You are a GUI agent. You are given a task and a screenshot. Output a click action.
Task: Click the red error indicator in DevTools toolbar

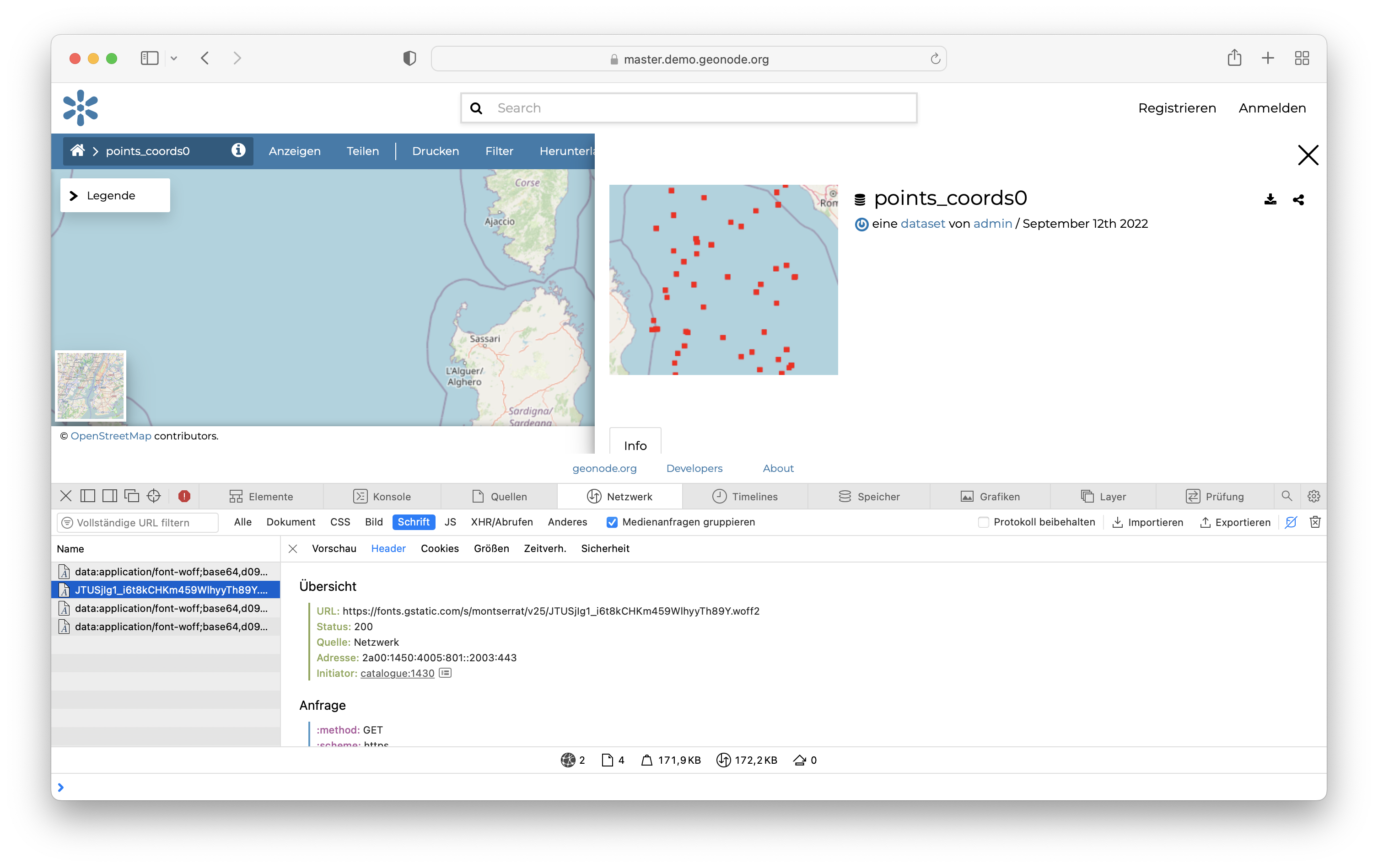tap(184, 496)
